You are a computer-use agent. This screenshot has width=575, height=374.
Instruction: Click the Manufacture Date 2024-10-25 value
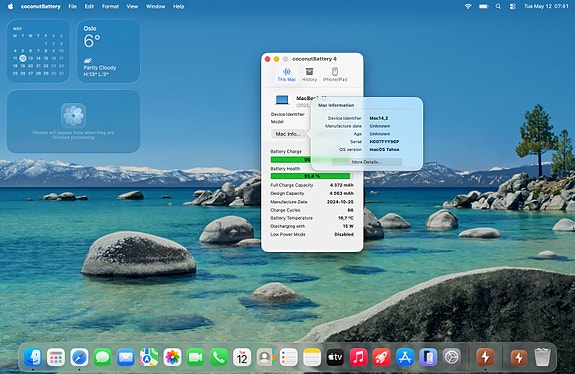click(340, 202)
